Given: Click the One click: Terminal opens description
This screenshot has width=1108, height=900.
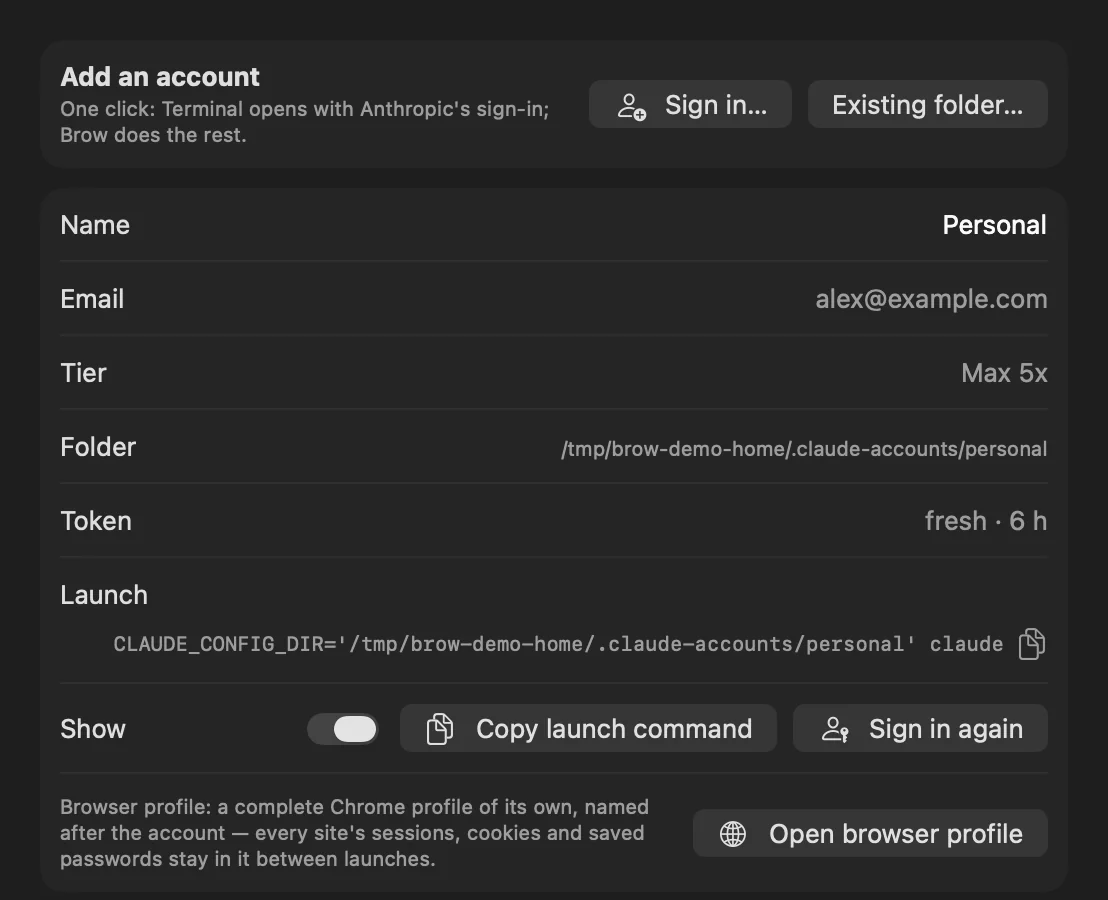Looking at the screenshot, I should (x=305, y=122).
